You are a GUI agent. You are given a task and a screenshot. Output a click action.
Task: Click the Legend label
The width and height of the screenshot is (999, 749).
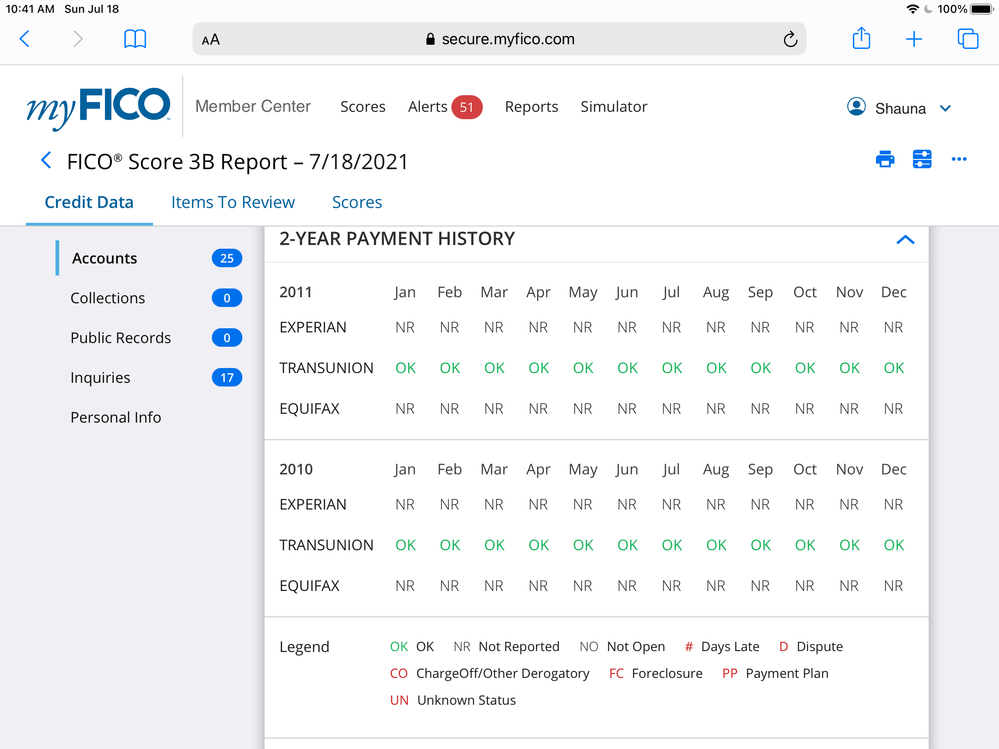pyautogui.click(x=305, y=647)
